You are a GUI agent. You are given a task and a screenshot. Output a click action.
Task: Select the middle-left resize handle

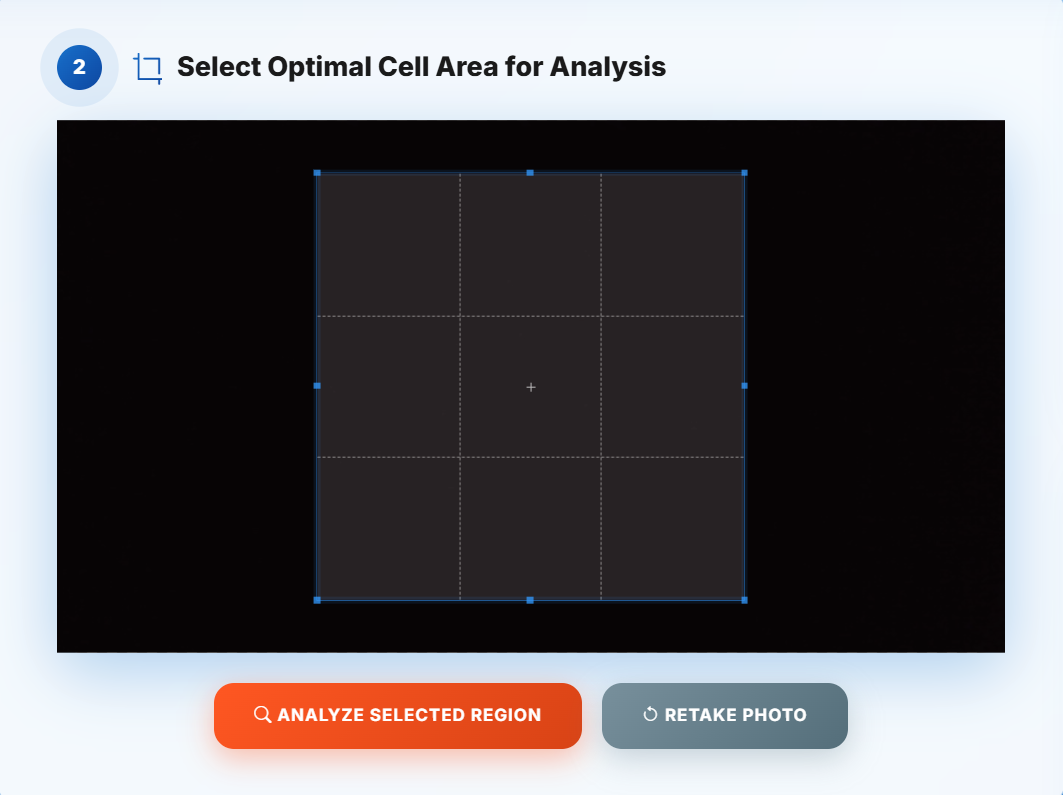tap(317, 386)
